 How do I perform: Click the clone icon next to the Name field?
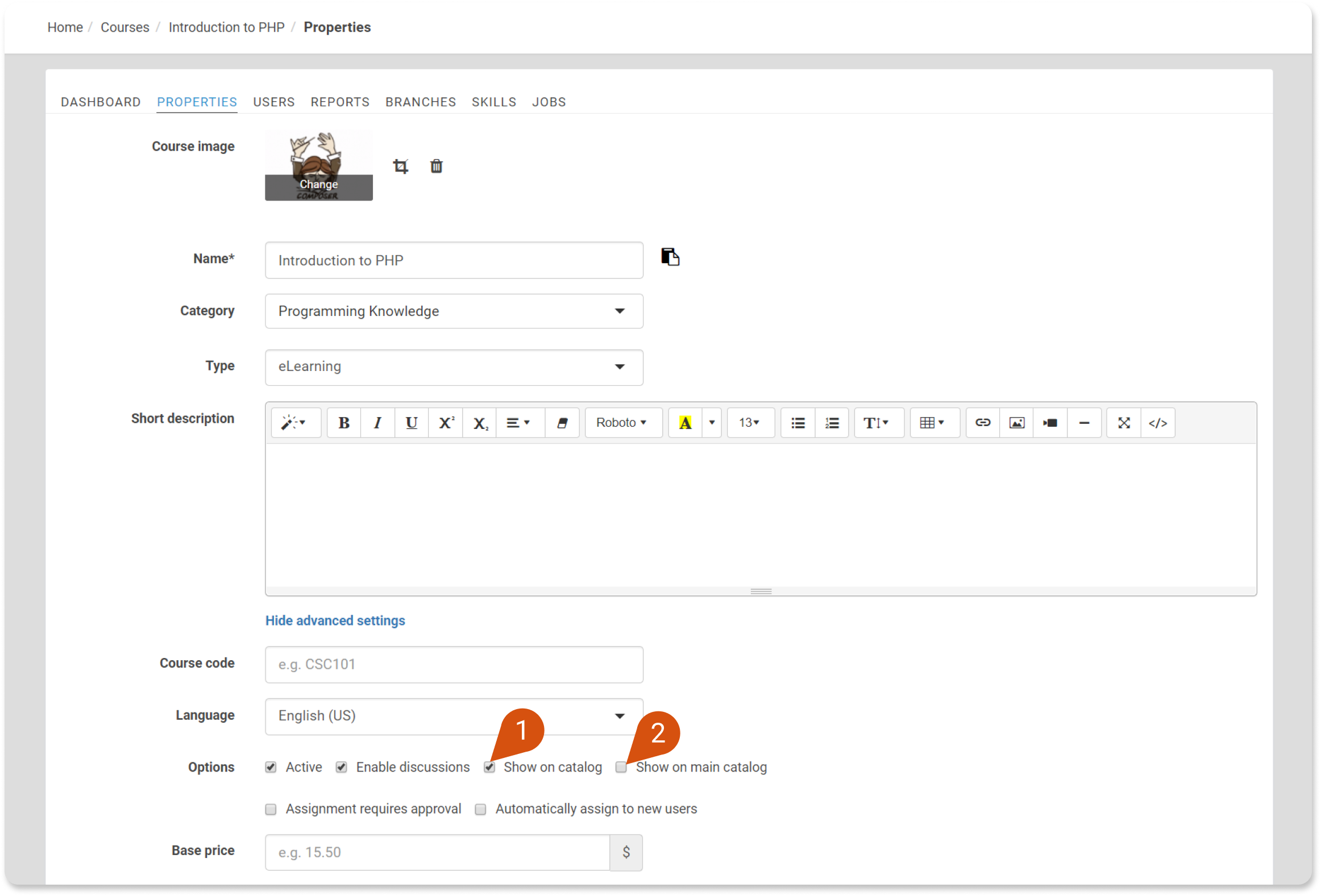coord(670,257)
